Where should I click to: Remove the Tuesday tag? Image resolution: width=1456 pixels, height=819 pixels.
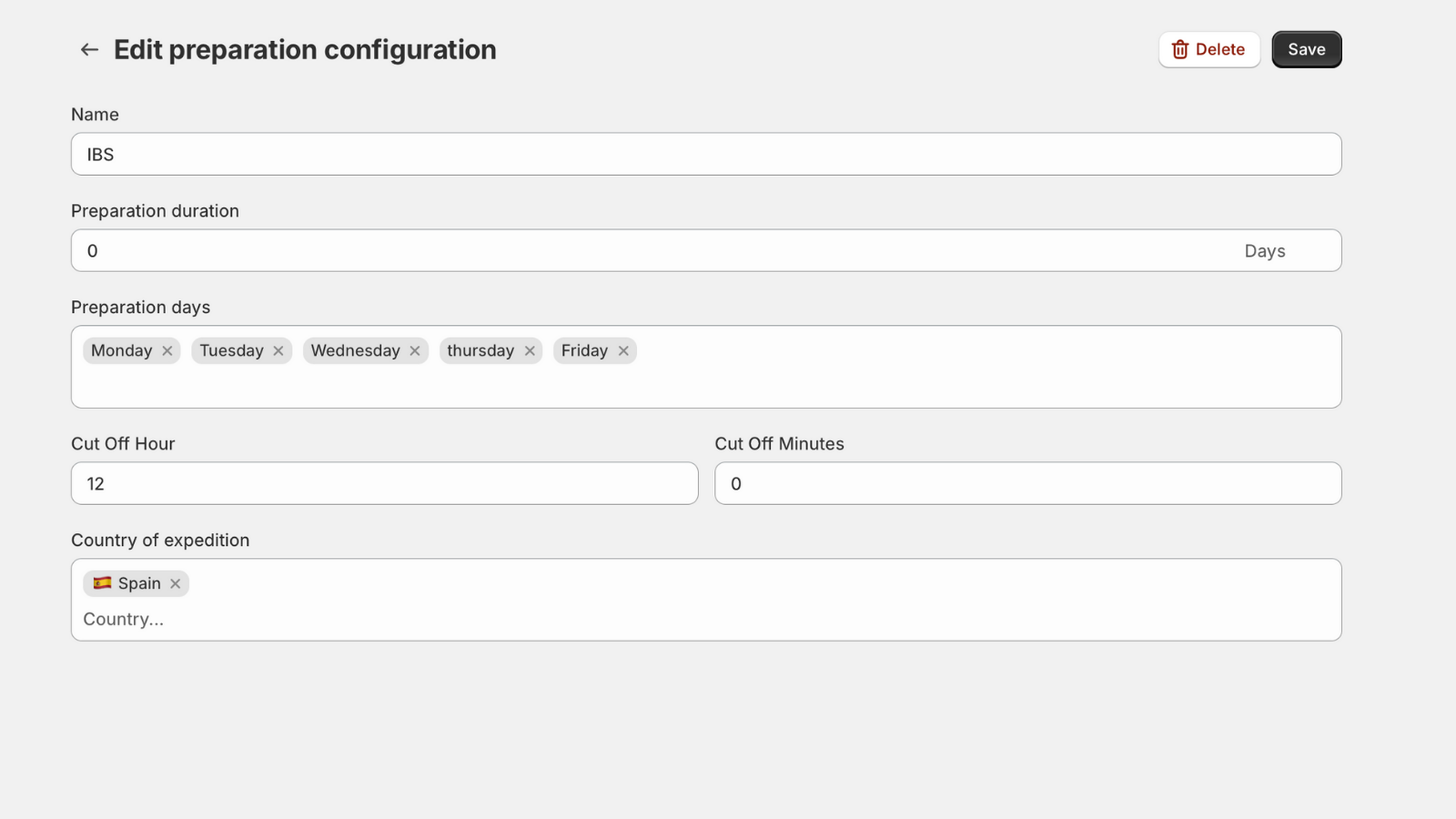pos(278,351)
